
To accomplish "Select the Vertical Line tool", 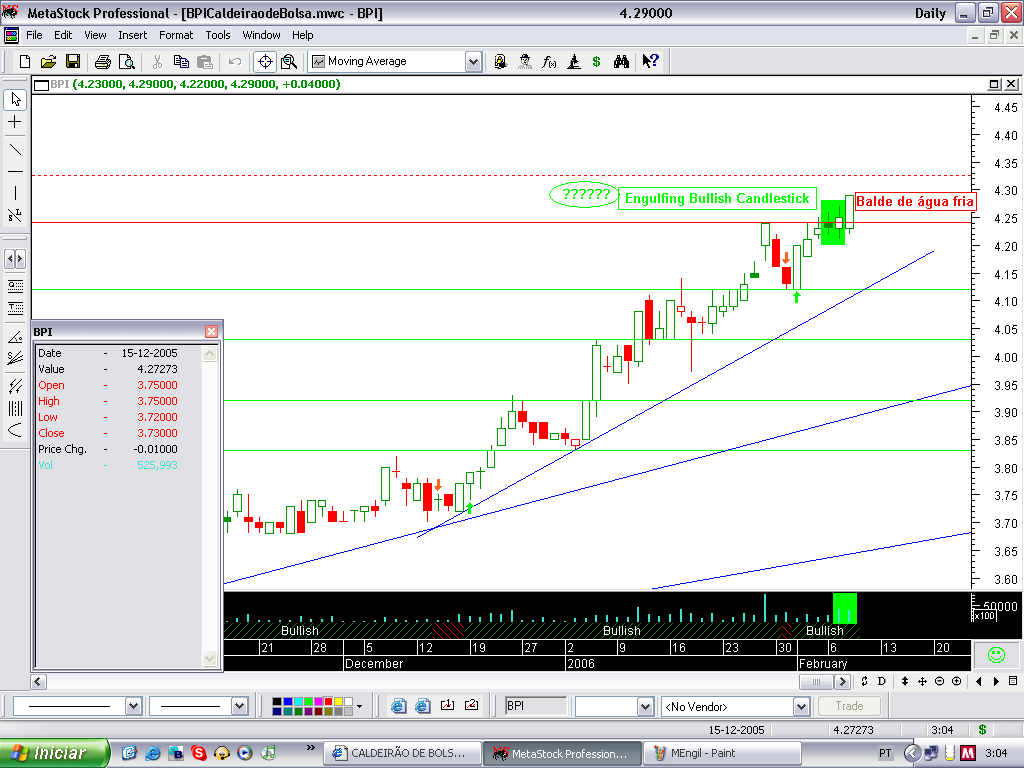I will [x=15, y=193].
